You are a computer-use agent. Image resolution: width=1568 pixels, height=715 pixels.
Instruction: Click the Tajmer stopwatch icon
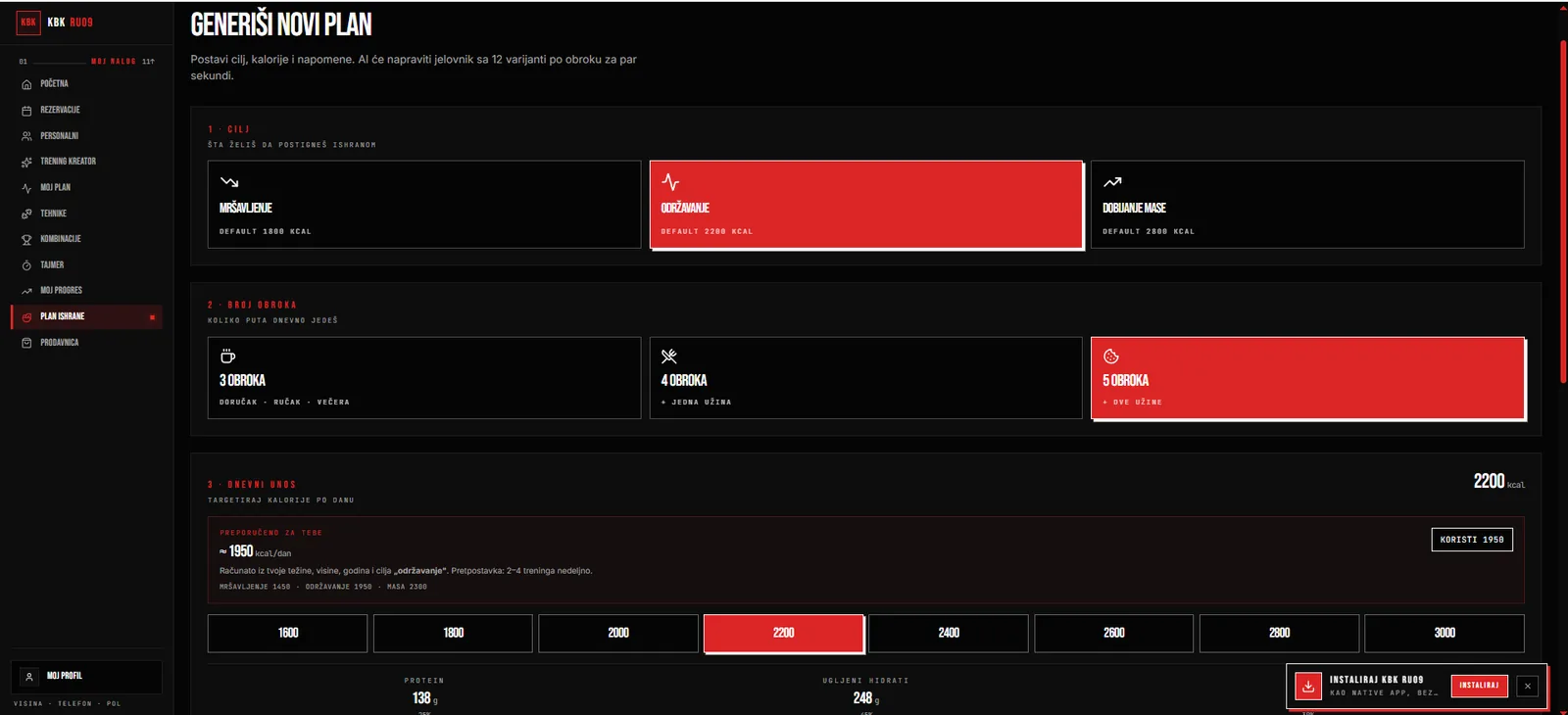point(26,265)
